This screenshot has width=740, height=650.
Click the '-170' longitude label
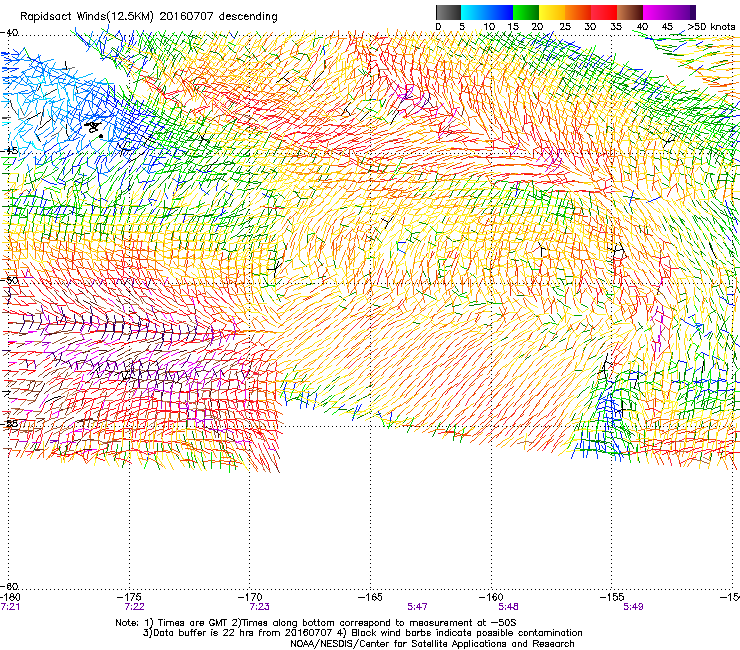(x=251, y=597)
